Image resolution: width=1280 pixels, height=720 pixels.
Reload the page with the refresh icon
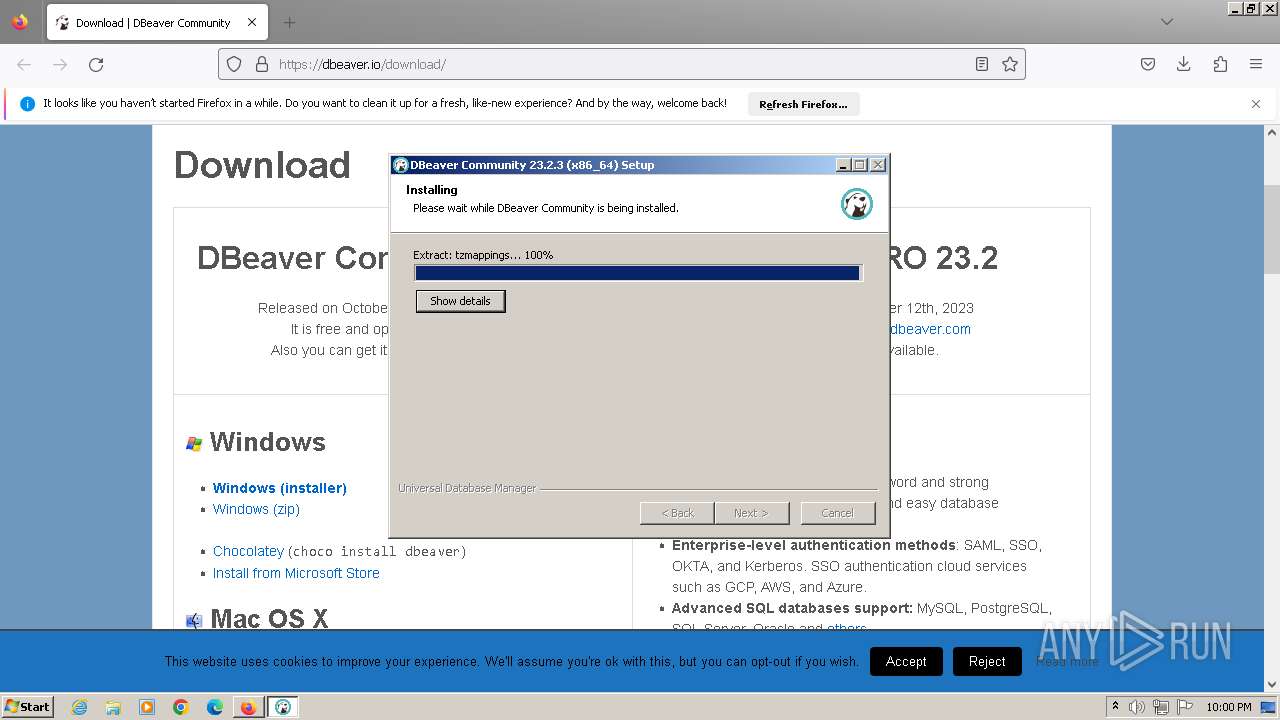96,64
